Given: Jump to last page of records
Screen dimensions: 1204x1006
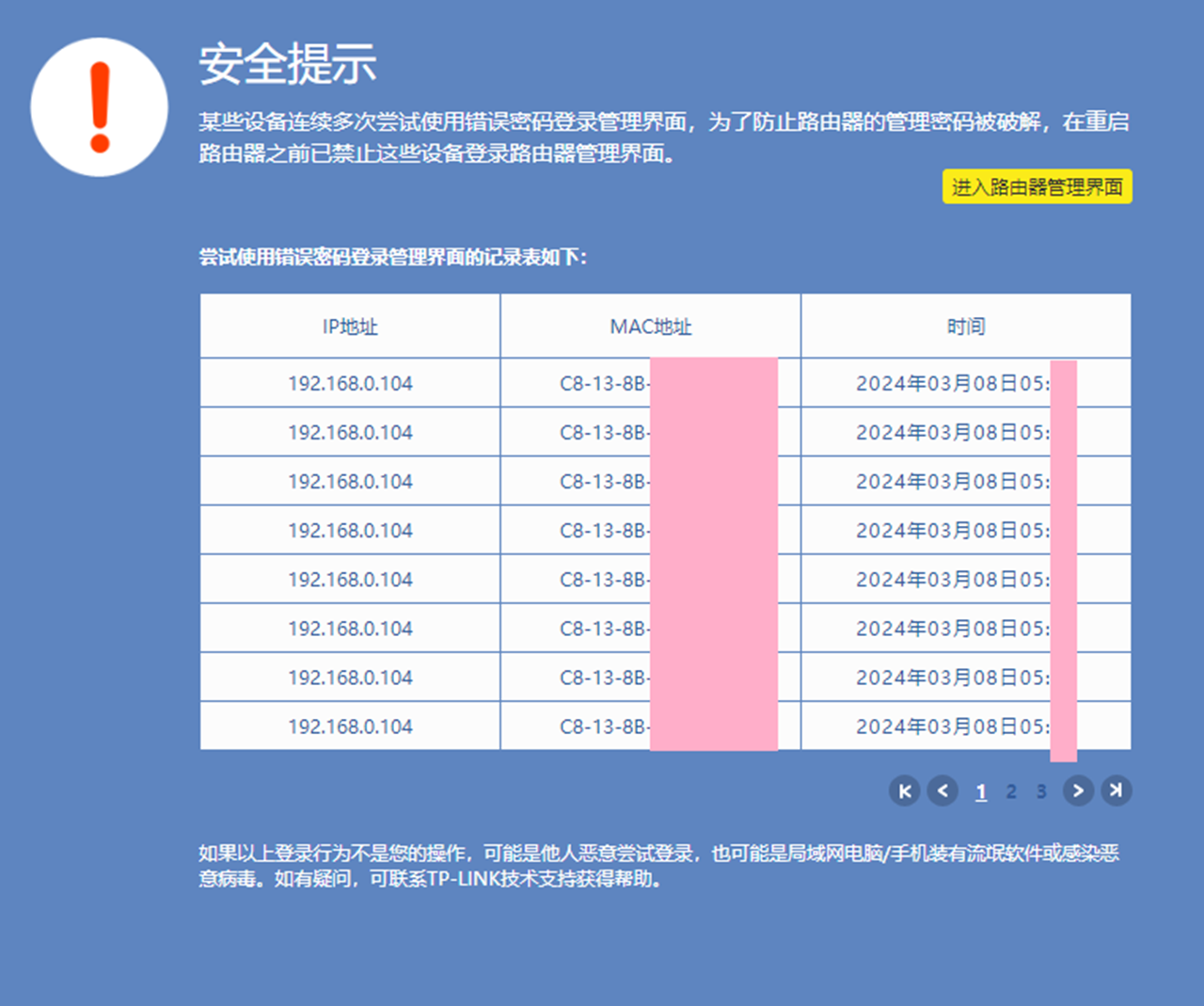Looking at the screenshot, I should click(x=1117, y=790).
